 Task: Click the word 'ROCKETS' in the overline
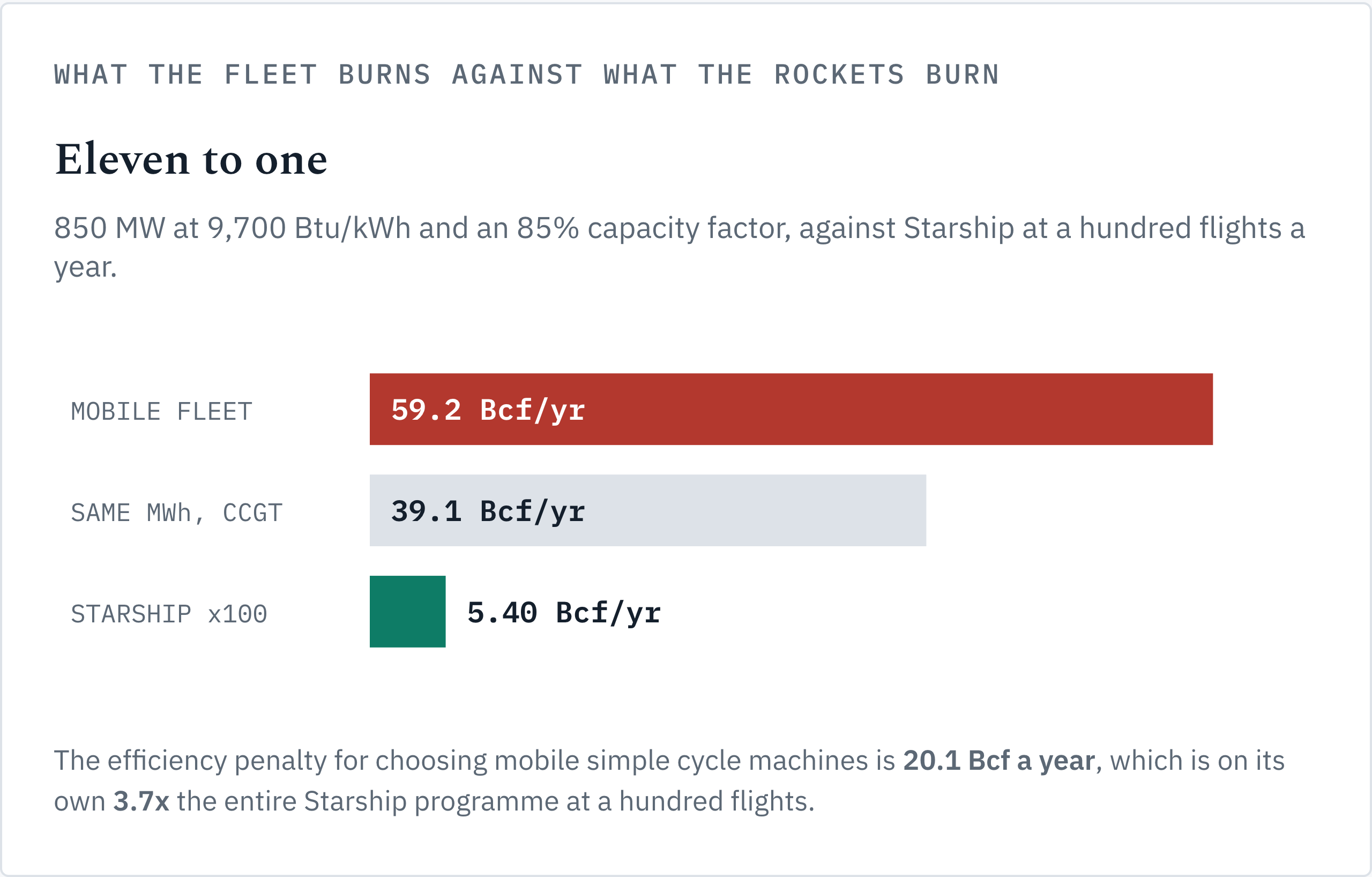[x=839, y=75]
